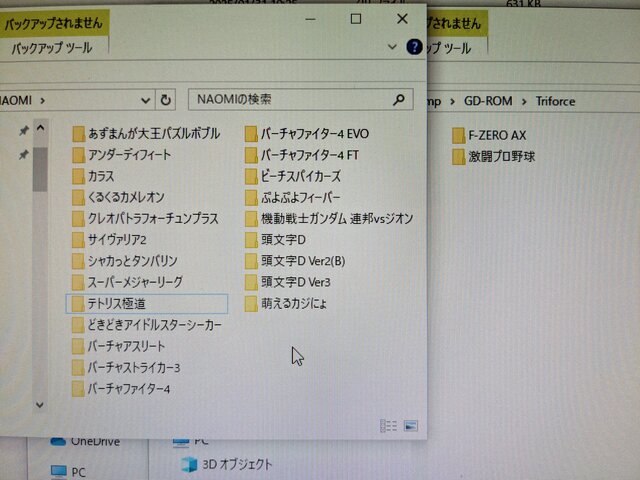
Task: Select the ぷよぷよフィーバー folder icon
Action: pos(251,198)
